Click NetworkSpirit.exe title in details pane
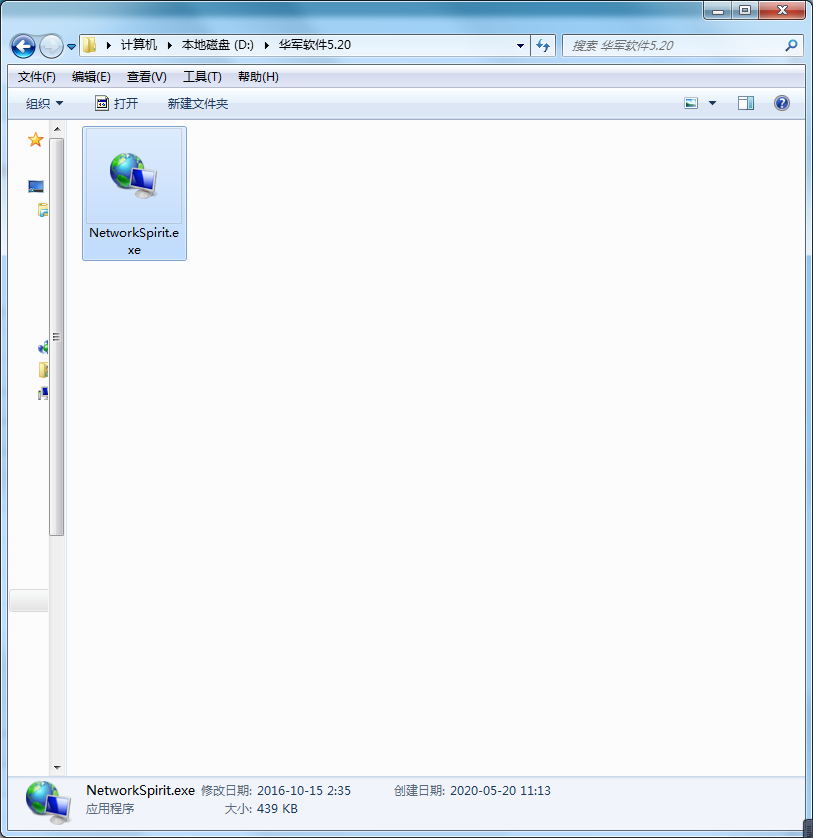The width and height of the screenshot is (813, 838). [141, 790]
